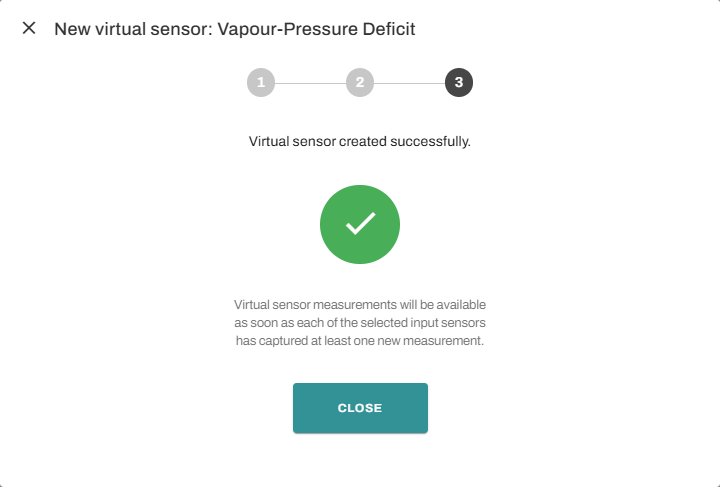Go back to step 1 in the stepper

261,83
